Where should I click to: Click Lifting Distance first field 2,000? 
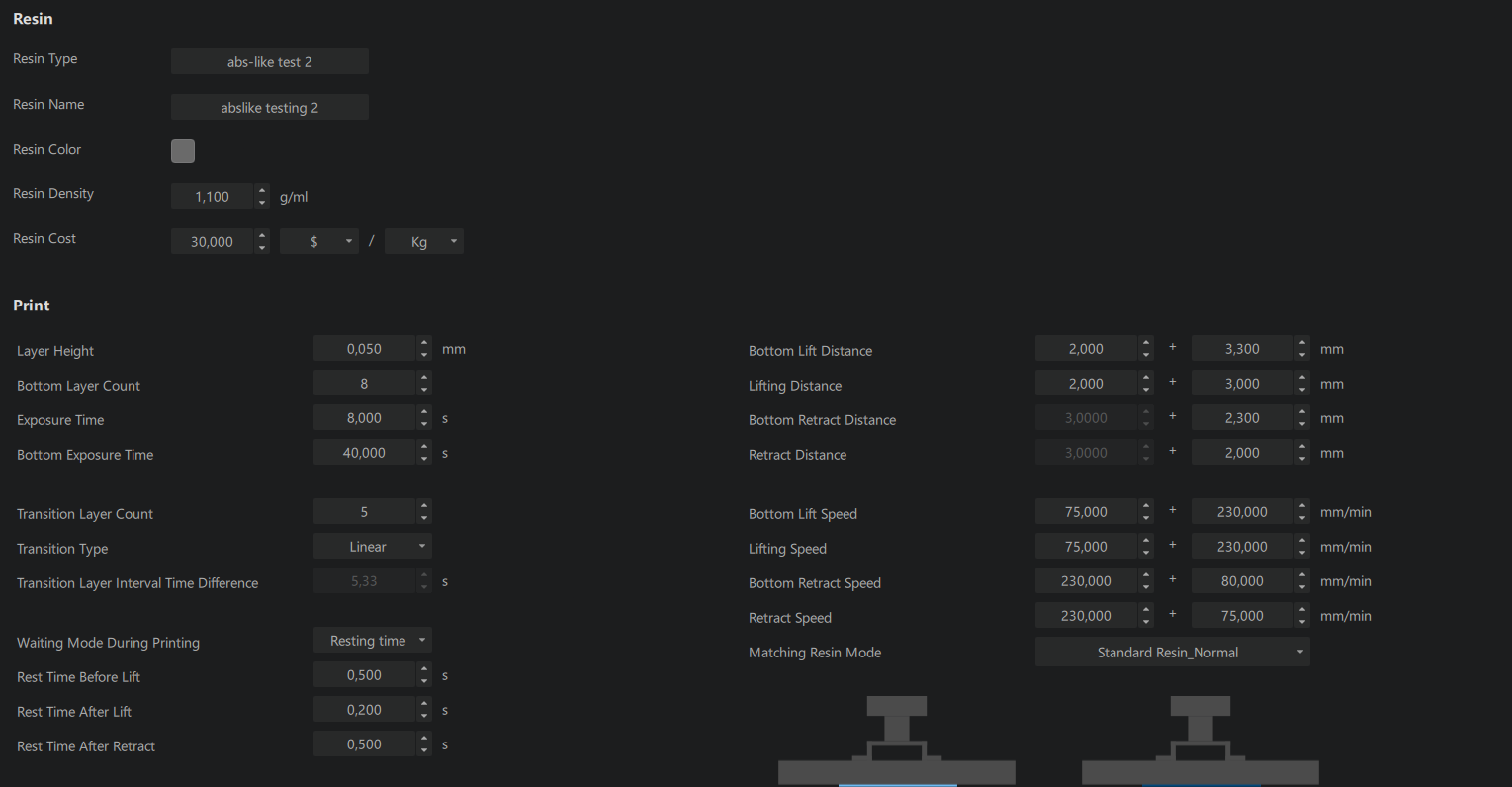[x=1086, y=383]
